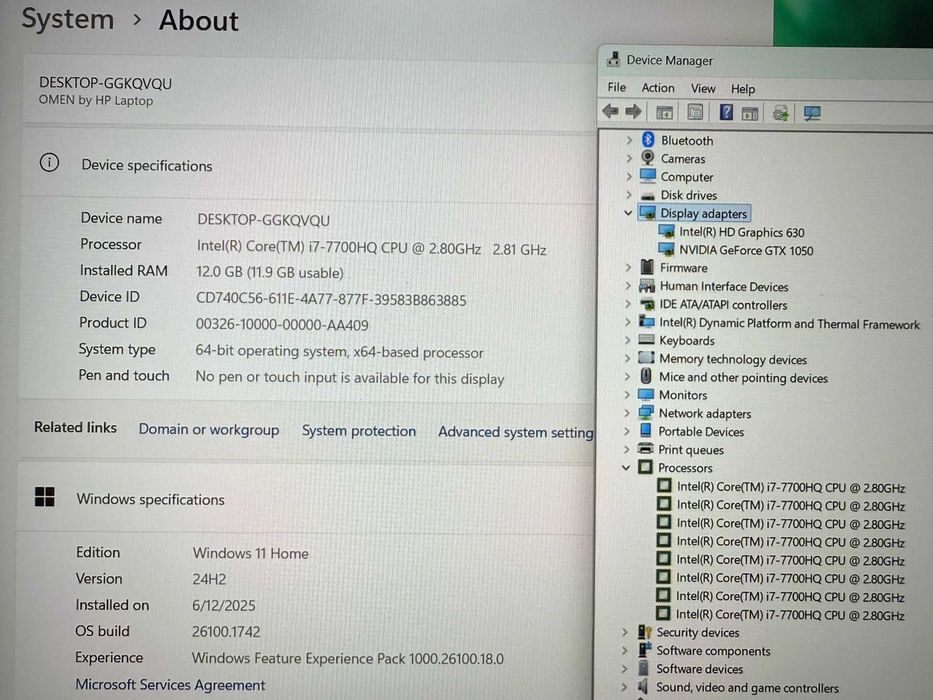Click the Update driver toolbar icon
The height and width of the screenshot is (700, 933).
[x=780, y=112]
